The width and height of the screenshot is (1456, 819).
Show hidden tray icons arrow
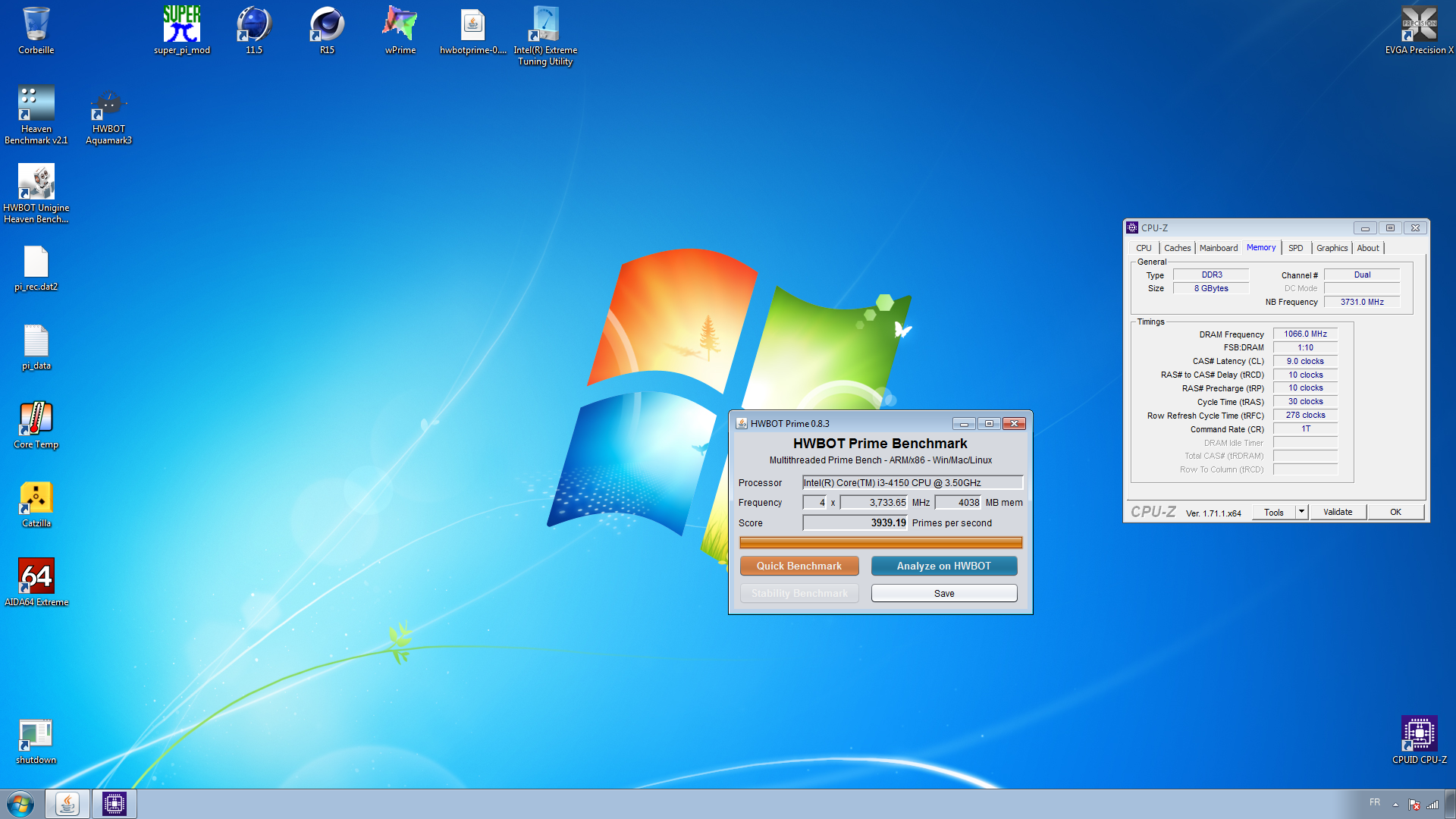(1395, 805)
